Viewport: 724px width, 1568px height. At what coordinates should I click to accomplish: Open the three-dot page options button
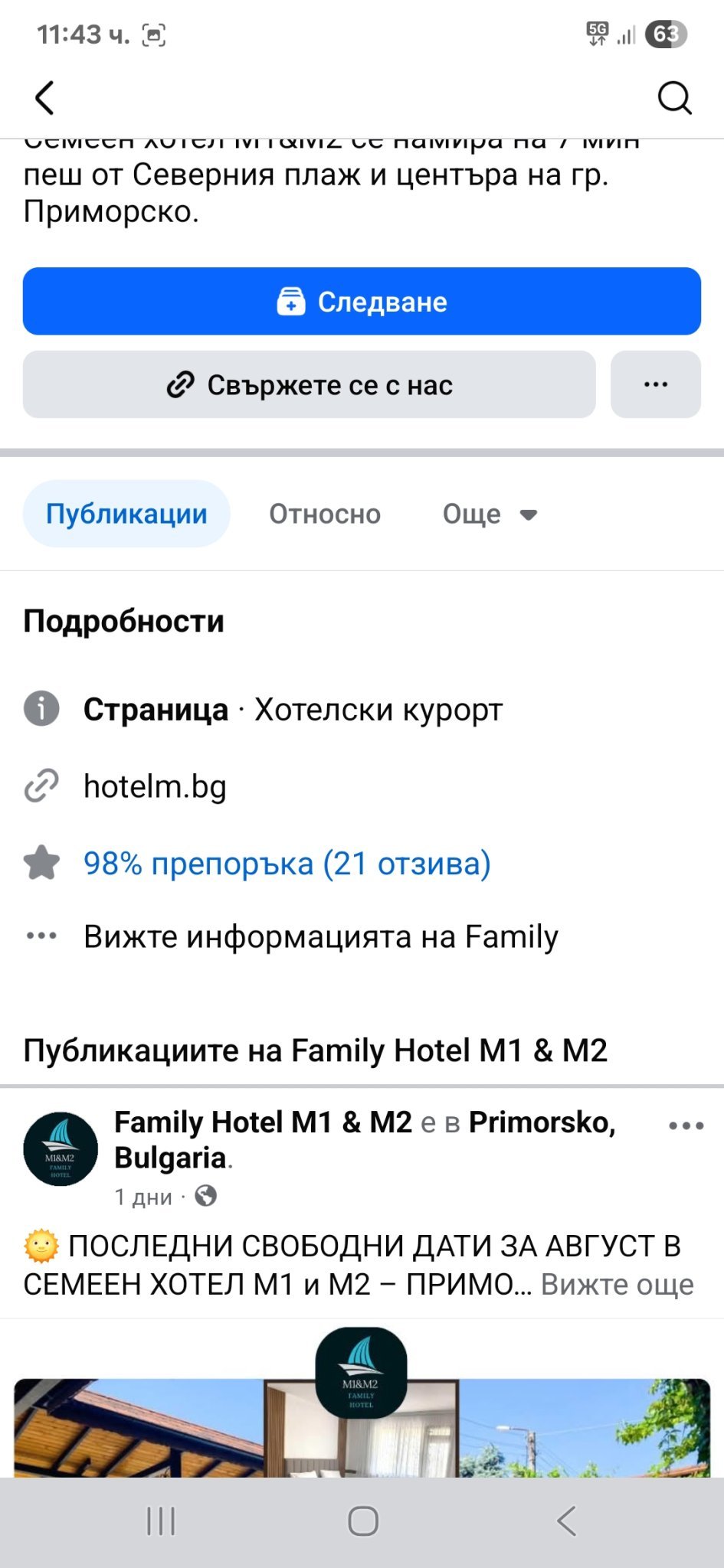coord(656,385)
